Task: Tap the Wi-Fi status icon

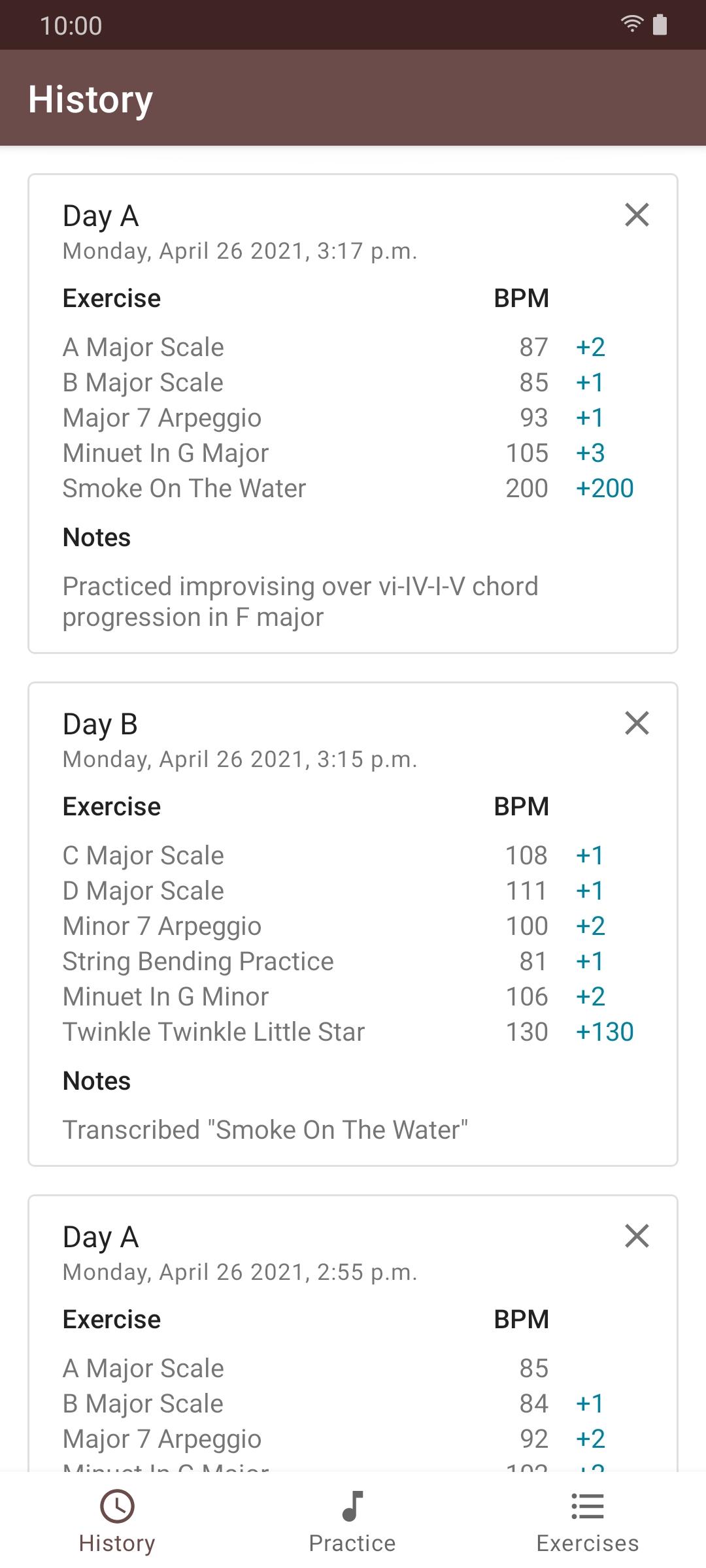Action: 632,25
